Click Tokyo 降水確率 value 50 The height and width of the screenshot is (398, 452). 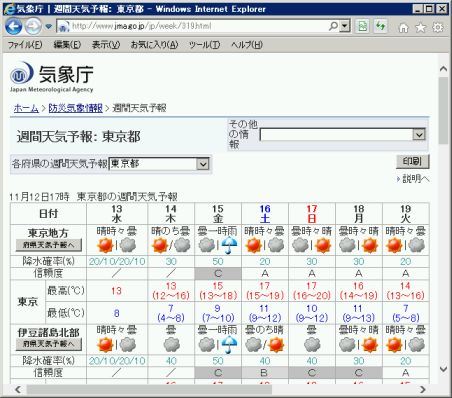click(x=218, y=262)
